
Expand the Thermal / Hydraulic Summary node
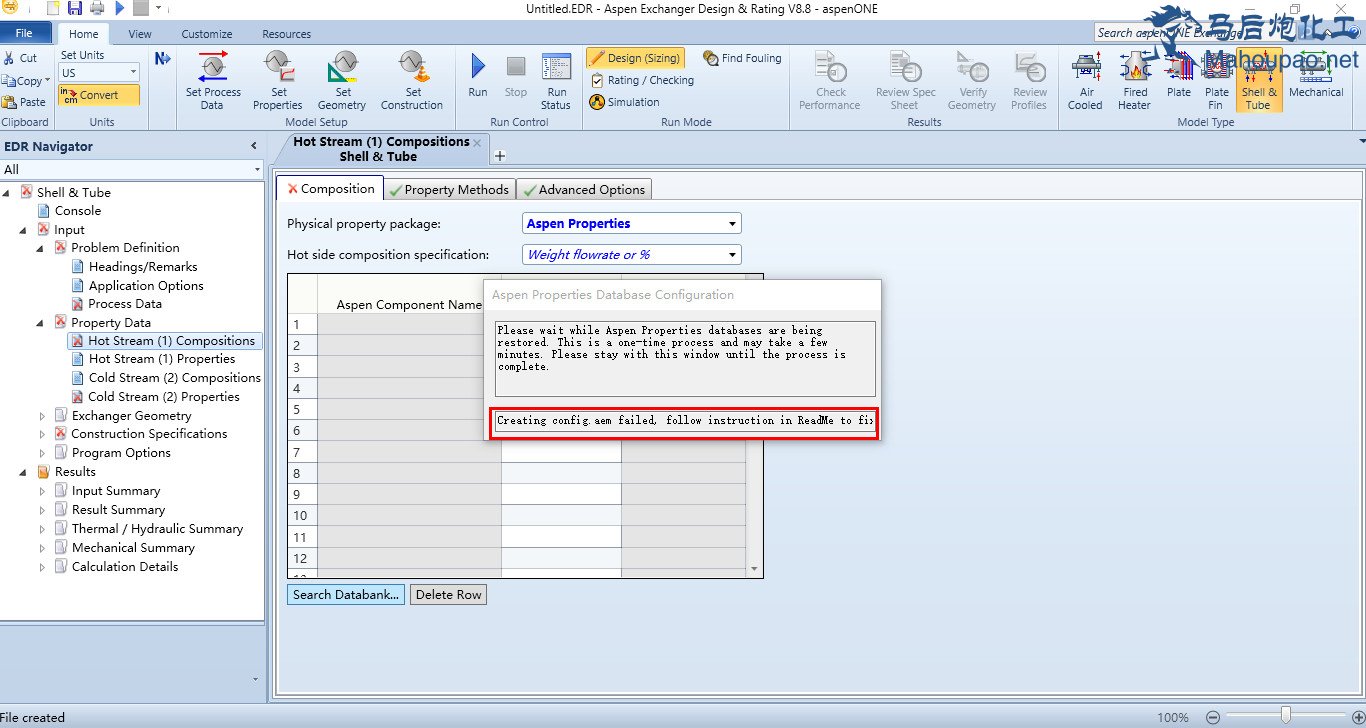tap(42, 529)
